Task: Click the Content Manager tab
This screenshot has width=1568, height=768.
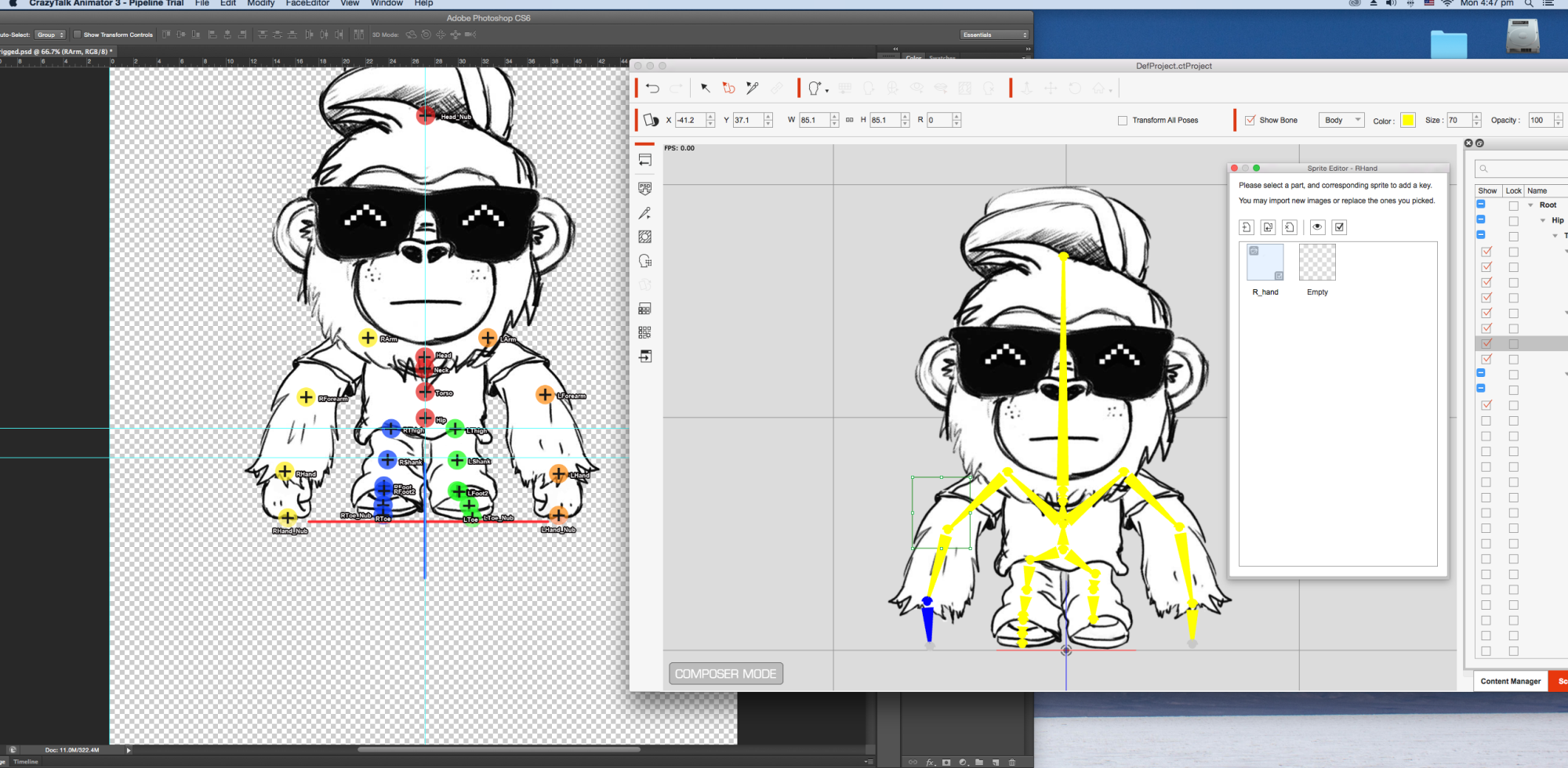Action: click(1510, 681)
